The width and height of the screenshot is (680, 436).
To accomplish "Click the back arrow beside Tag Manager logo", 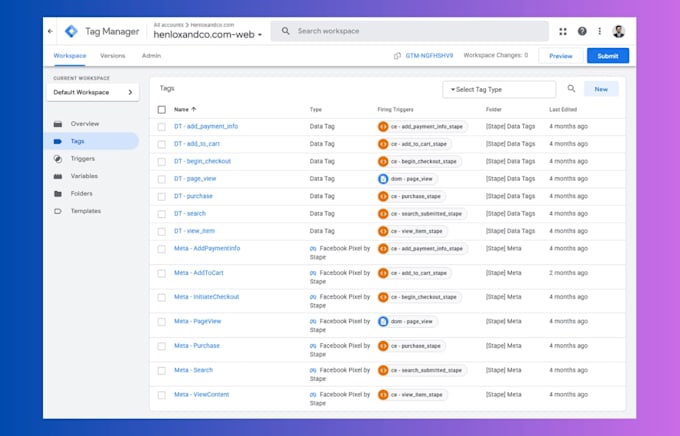I will [50, 31].
